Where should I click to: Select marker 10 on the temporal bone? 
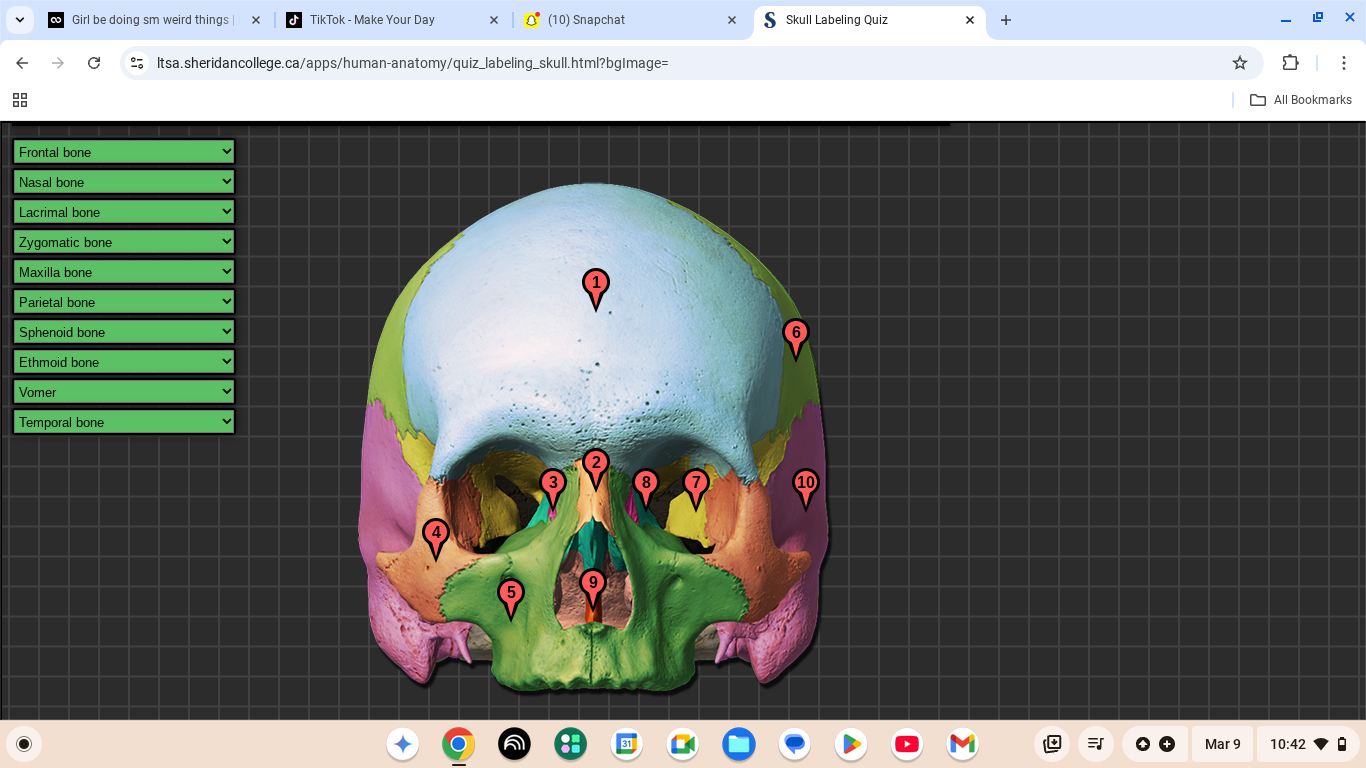click(805, 485)
